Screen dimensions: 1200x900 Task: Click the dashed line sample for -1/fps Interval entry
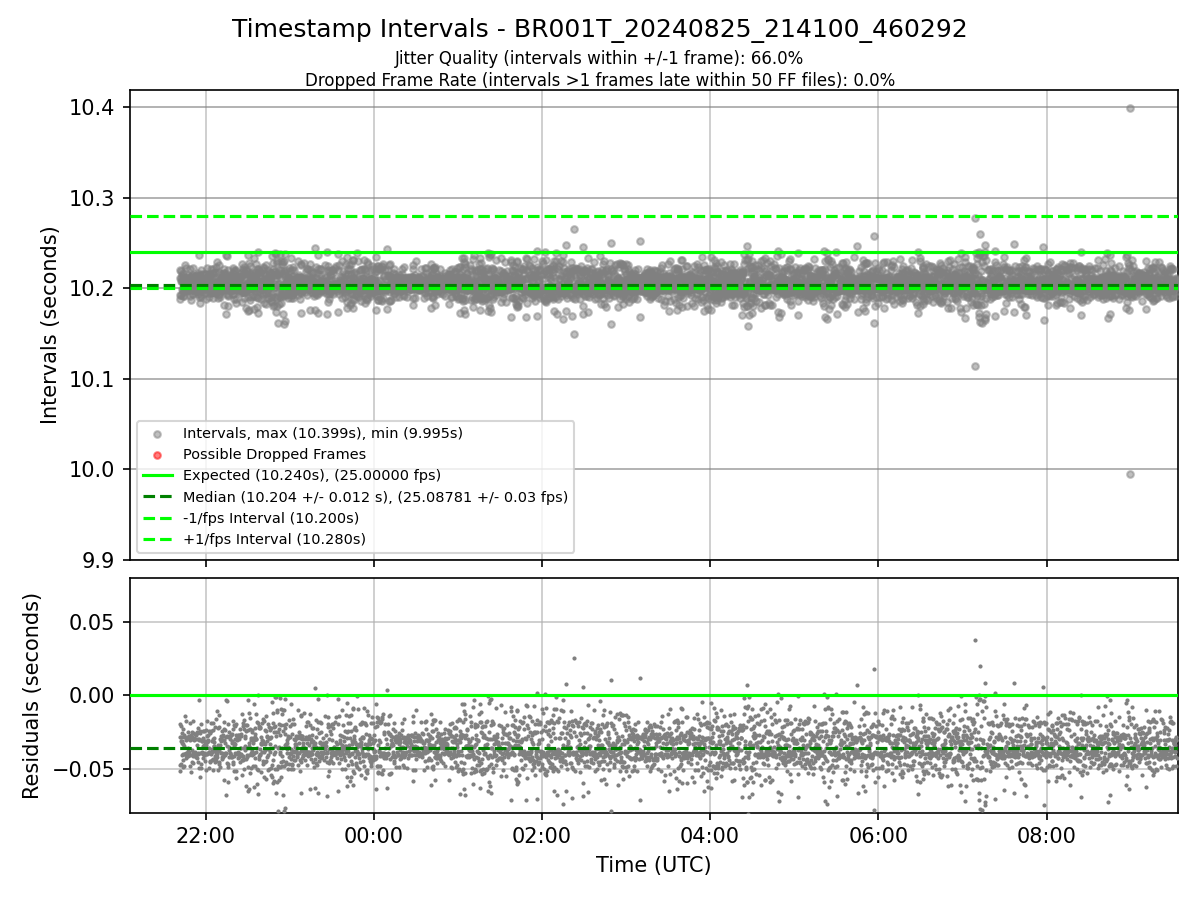coord(157,518)
